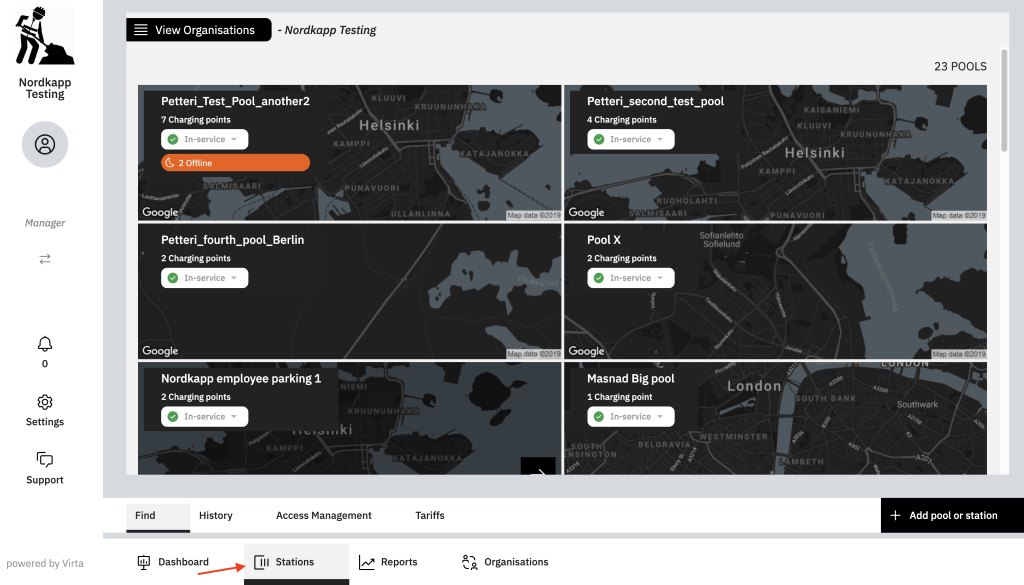Open the notifications bell icon
The height and width of the screenshot is (585, 1024).
[44, 344]
